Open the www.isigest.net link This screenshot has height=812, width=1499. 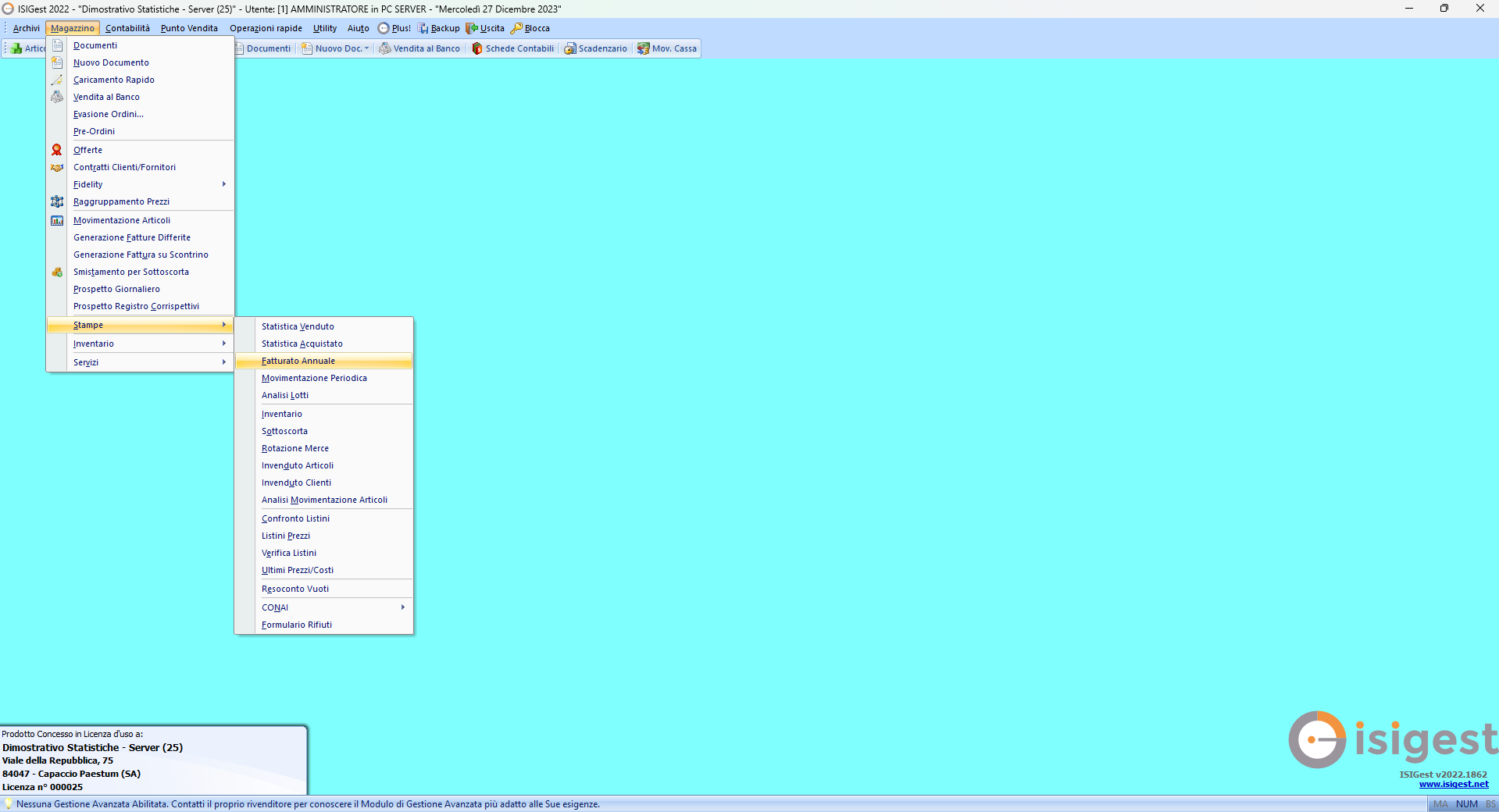[x=1453, y=784]
